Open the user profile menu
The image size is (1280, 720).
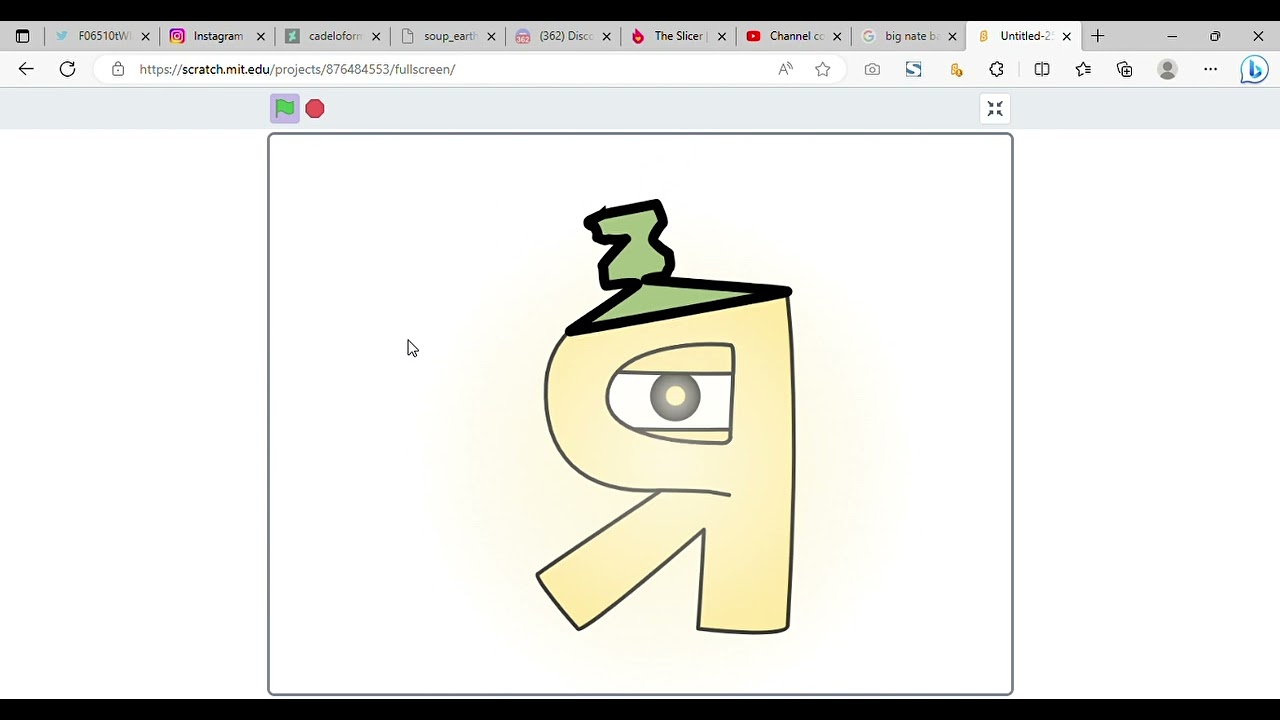pos(1167,69)
